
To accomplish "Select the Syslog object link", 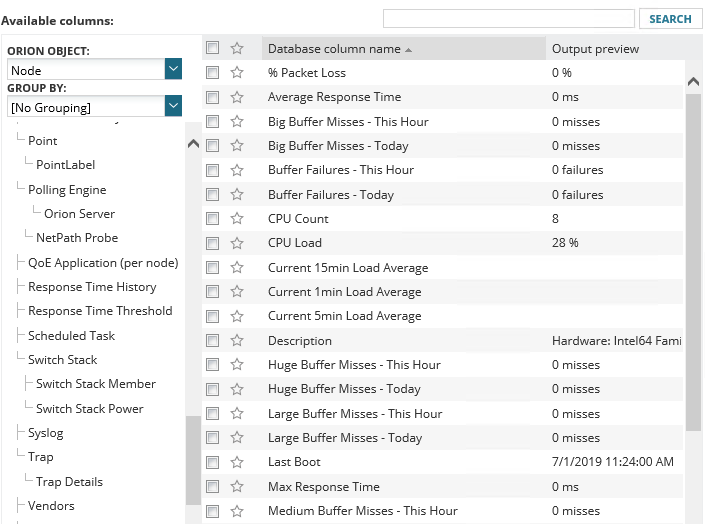I will click(46, 433).
